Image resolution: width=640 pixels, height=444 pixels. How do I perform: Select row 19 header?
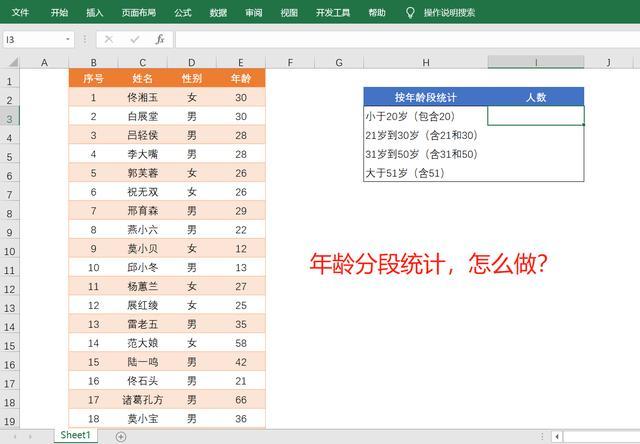9,421
